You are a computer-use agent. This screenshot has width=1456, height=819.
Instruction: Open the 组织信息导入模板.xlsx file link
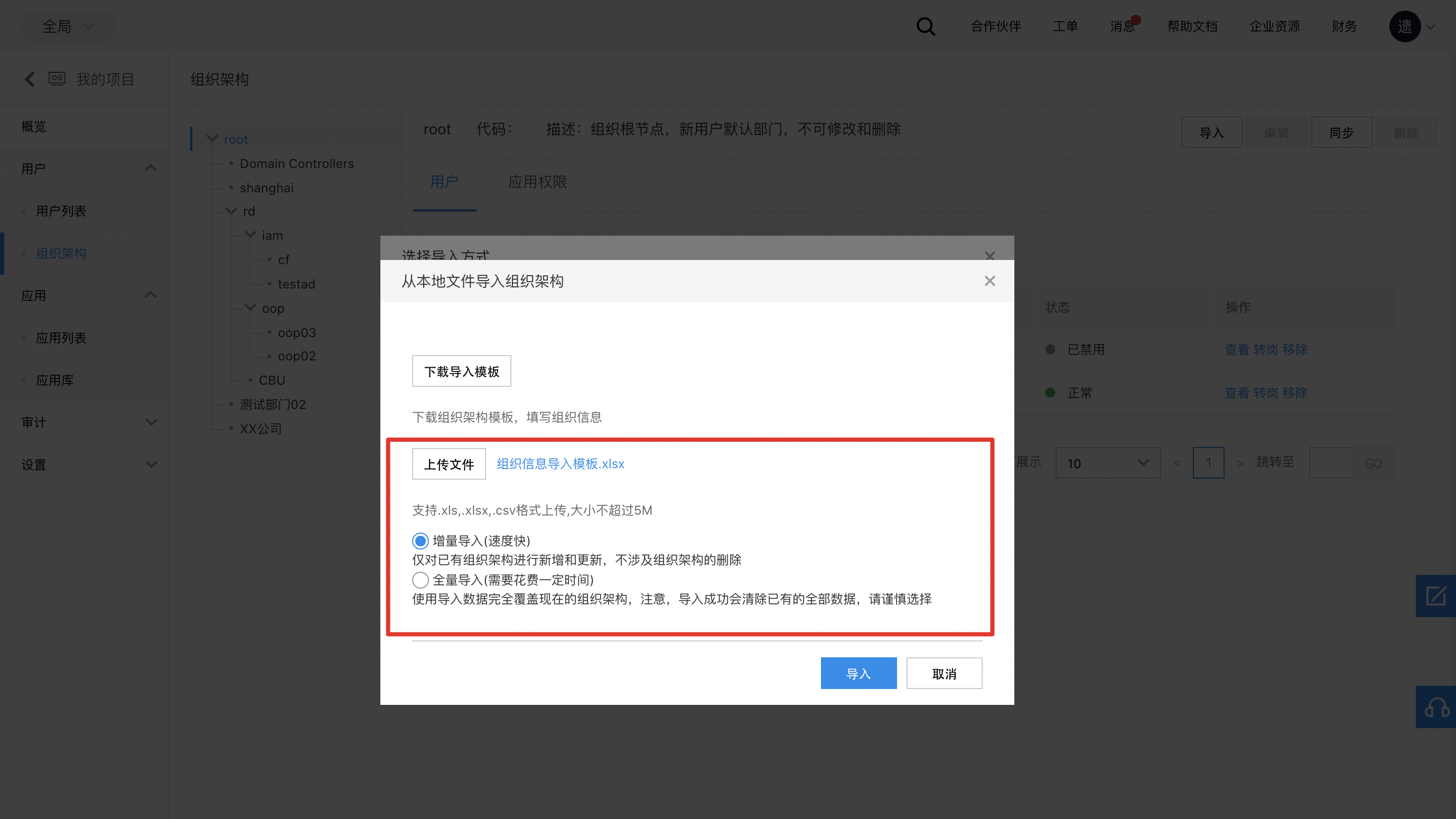point(561,463)
